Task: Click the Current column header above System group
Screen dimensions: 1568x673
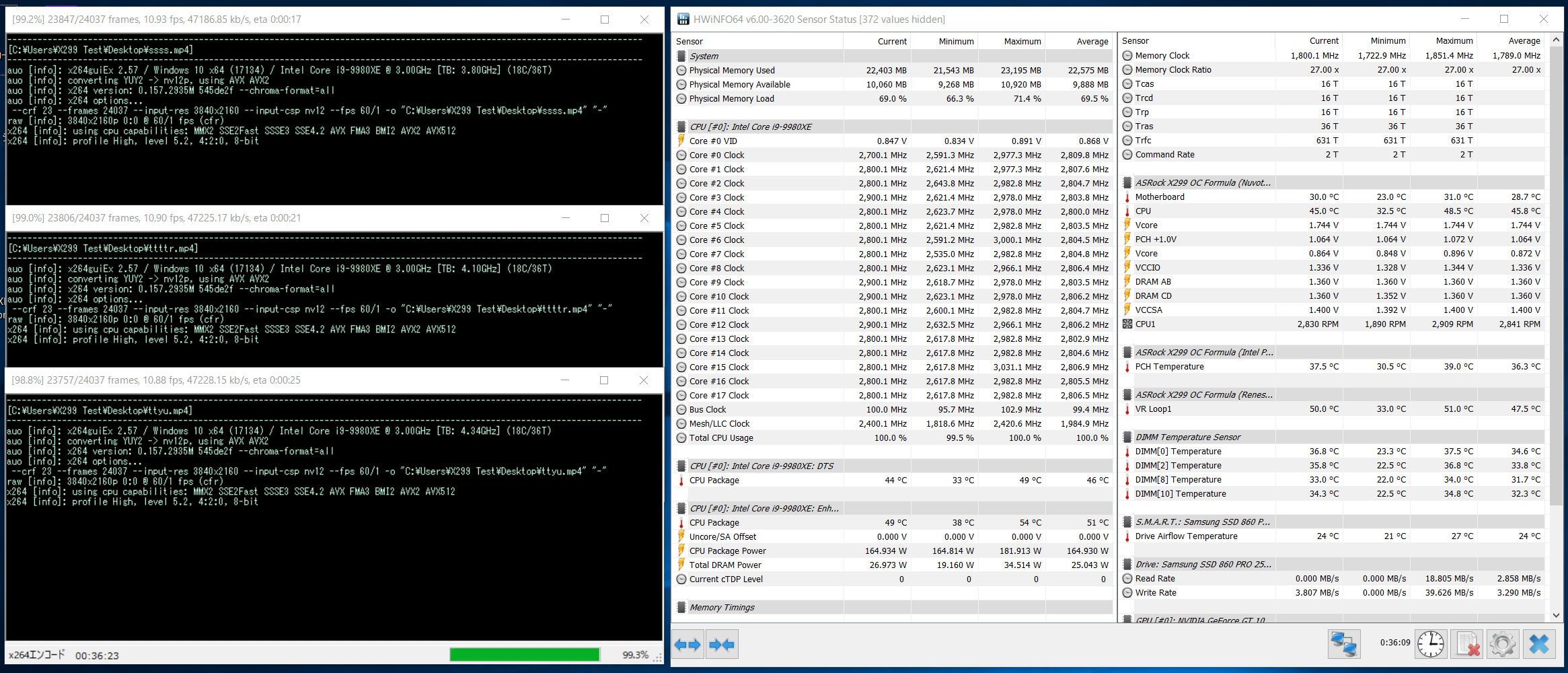Action: (x=877, y=41)
